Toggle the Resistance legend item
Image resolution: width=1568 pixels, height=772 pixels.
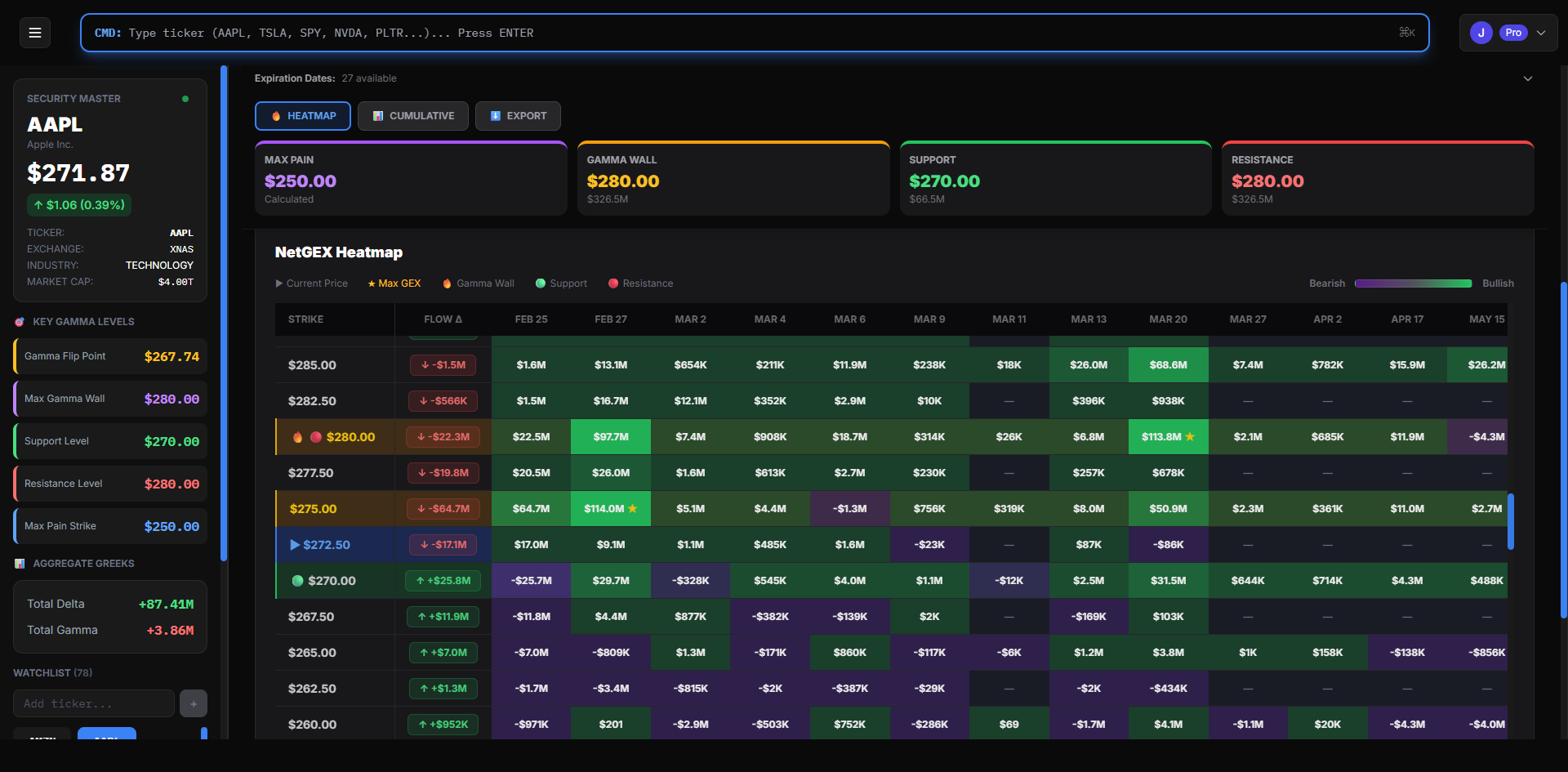[x=641, y=283]
